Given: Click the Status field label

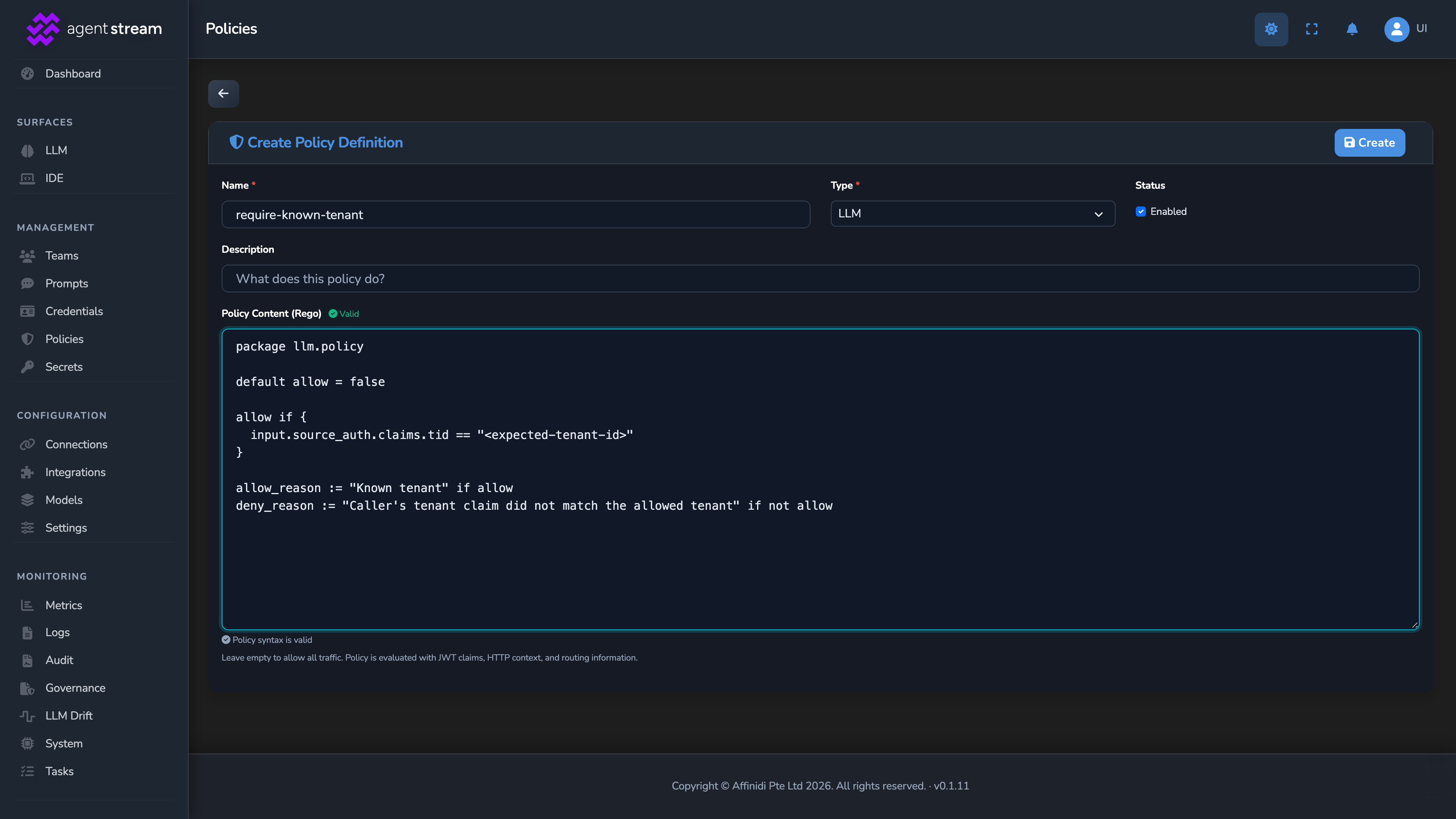Looking at the screenshot, I should pyautogui.click(x=1150, y=185).
